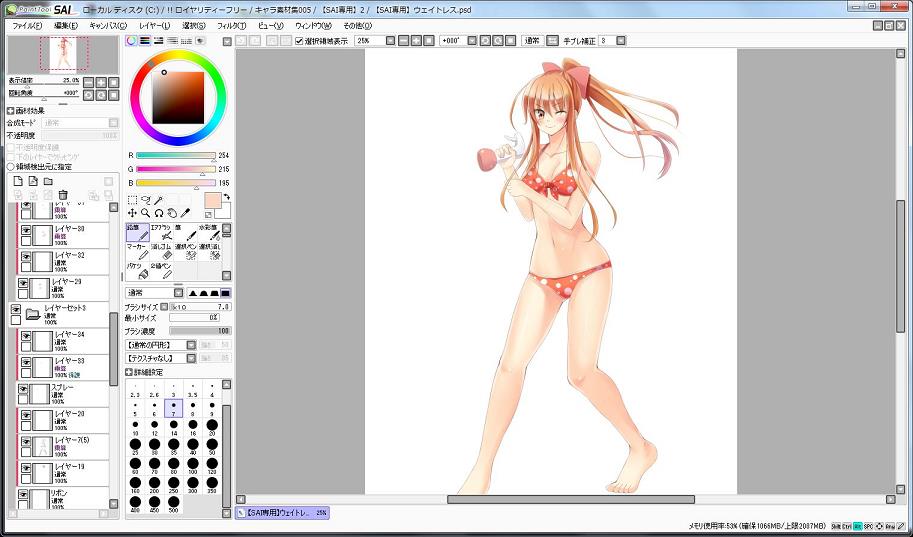
Task: Open the フィルタ(T) menu
Action: coord(231,25)
